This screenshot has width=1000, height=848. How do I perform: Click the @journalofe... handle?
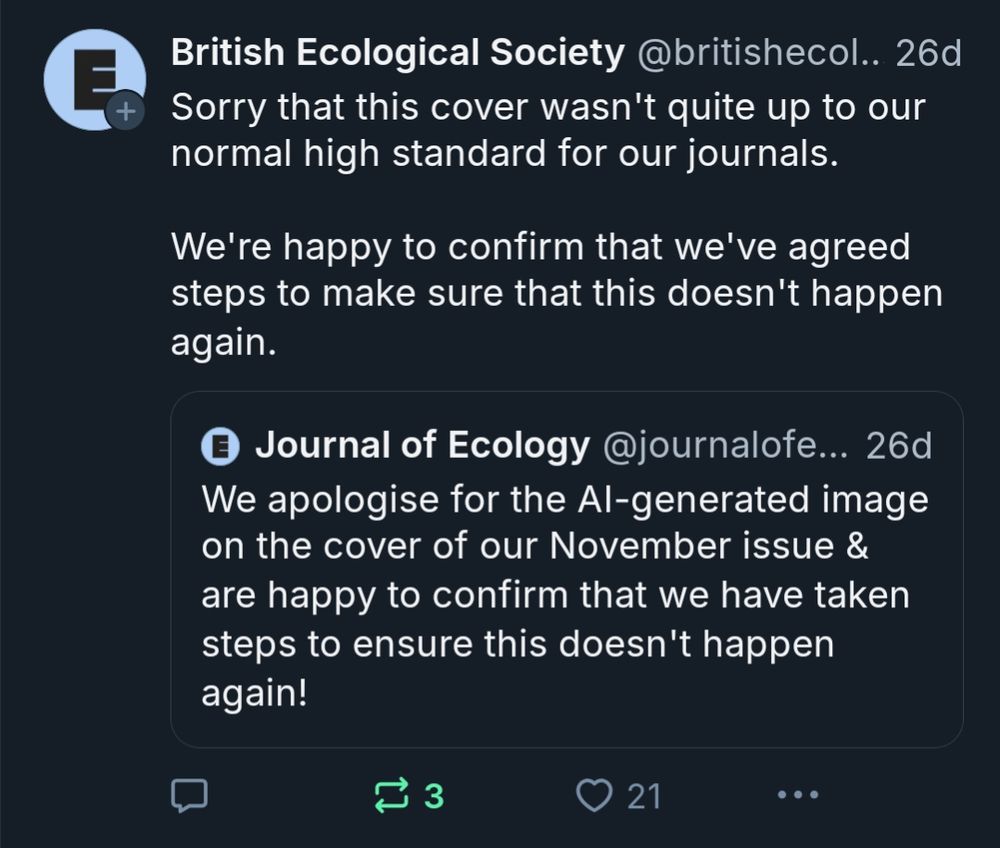coord(725,446)
